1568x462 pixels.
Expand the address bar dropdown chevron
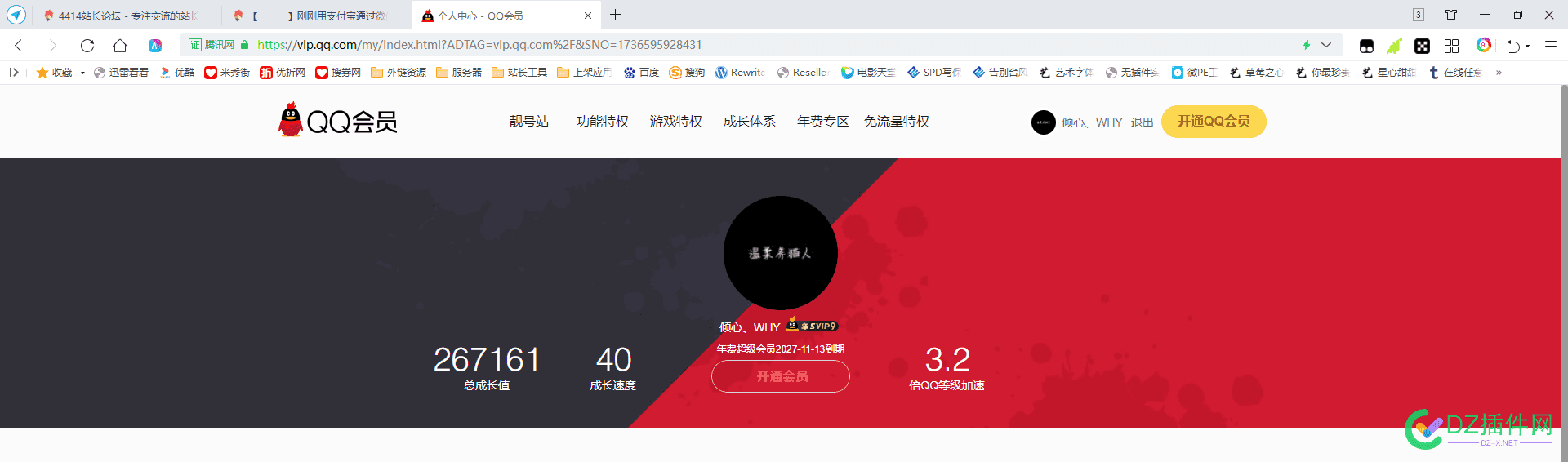[x=1326, y=45]
